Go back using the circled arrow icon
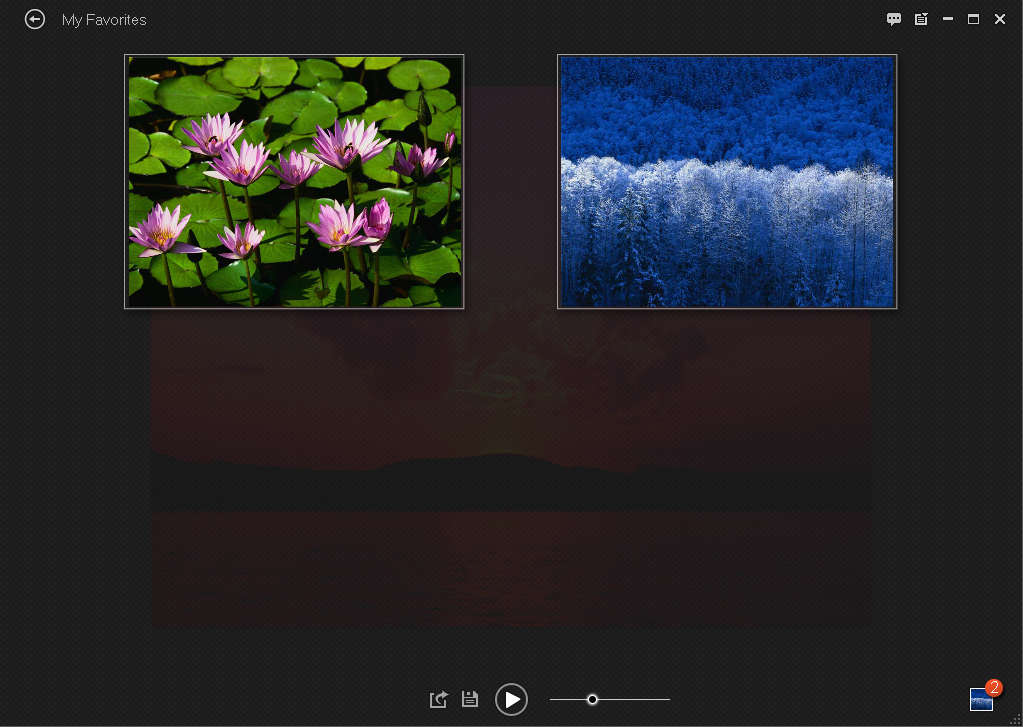 35,20
